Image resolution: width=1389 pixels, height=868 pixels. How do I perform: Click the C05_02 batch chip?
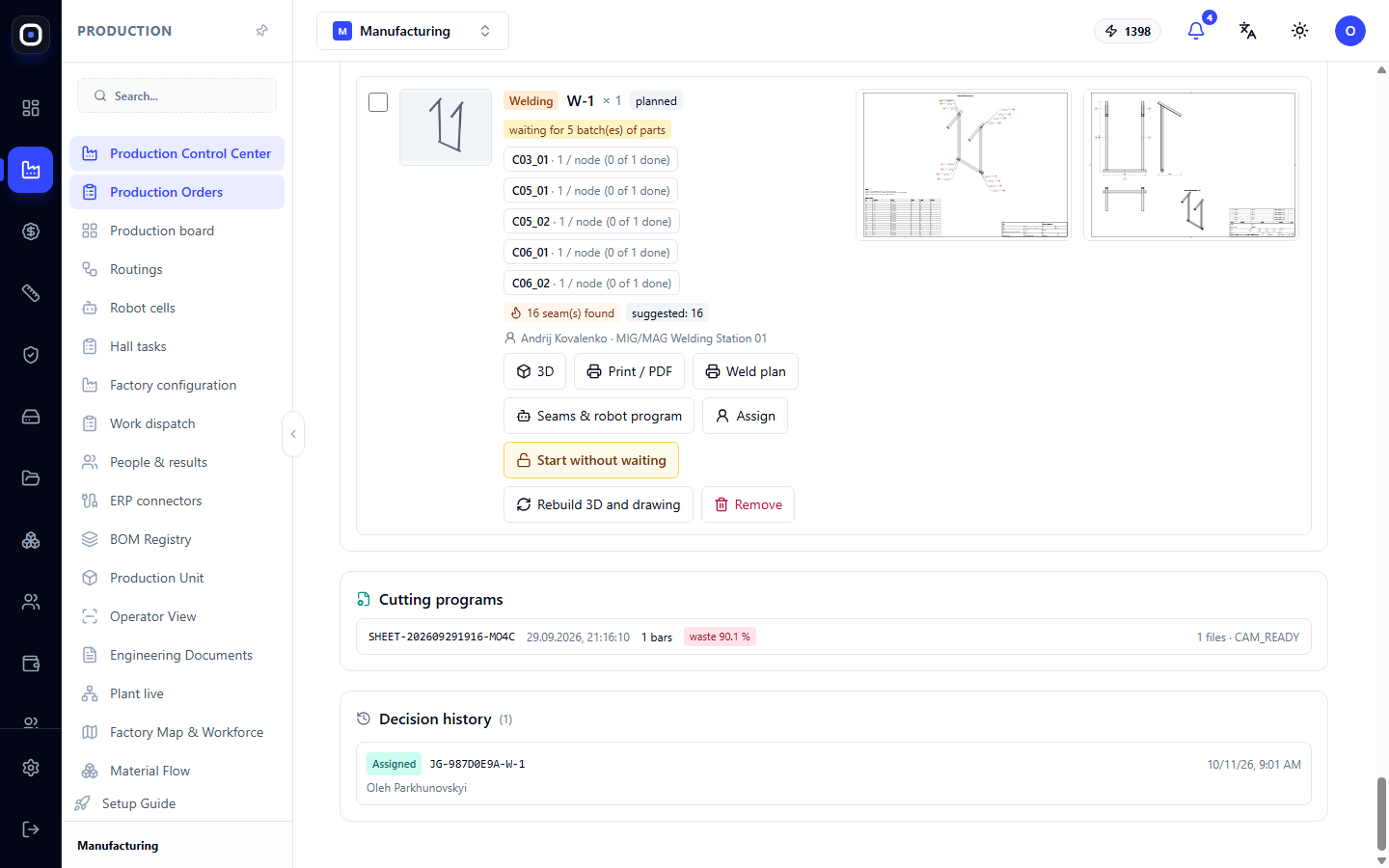point(591,221)
